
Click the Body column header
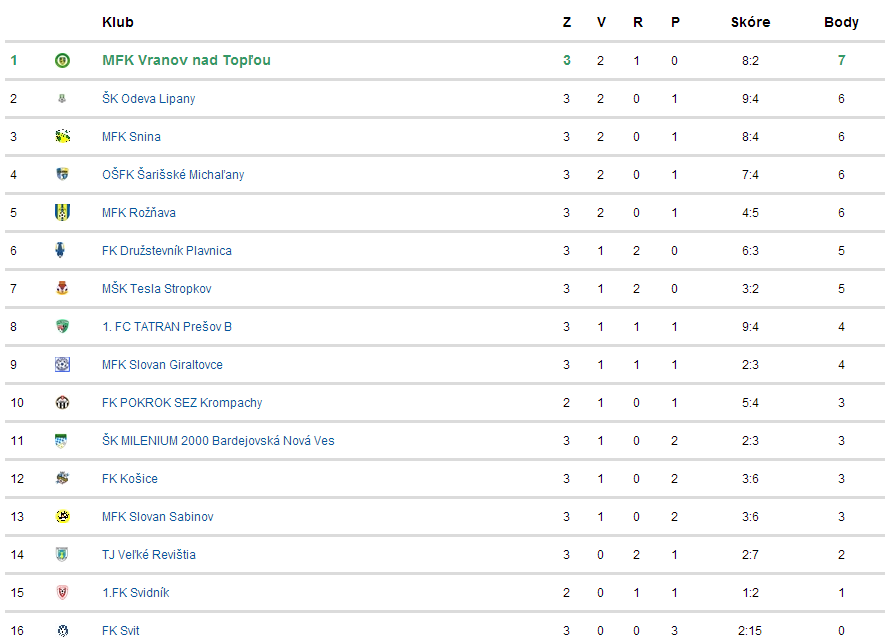(841, 22)
